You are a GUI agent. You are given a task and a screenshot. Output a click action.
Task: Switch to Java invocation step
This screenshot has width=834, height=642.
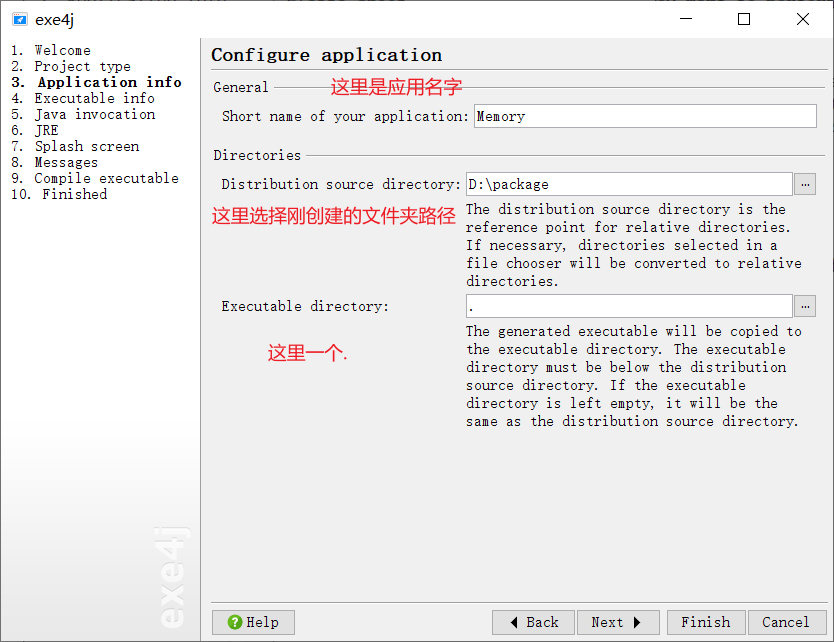pyautogui.click(x=94, y=114)
